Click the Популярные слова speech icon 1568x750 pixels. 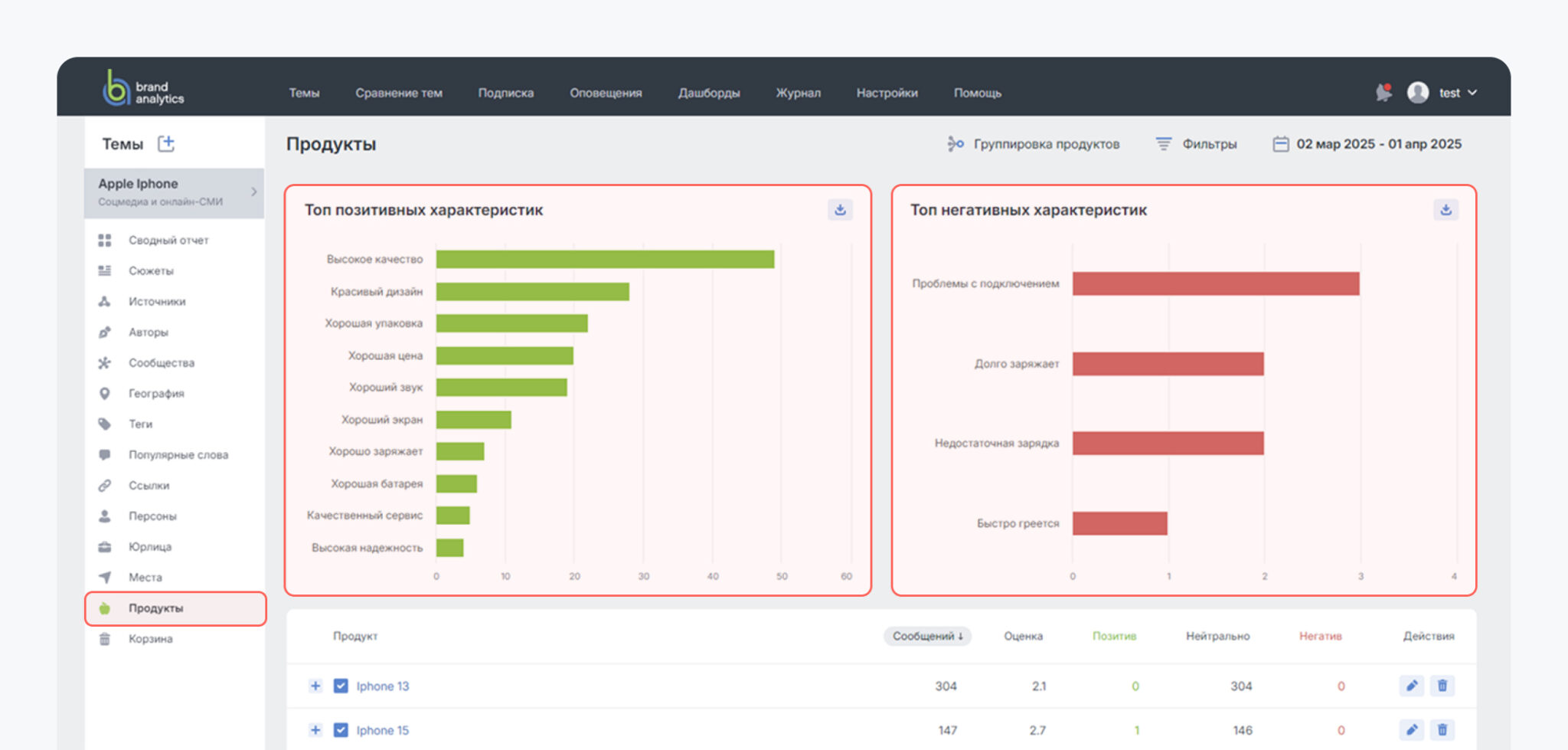[105, 455]
